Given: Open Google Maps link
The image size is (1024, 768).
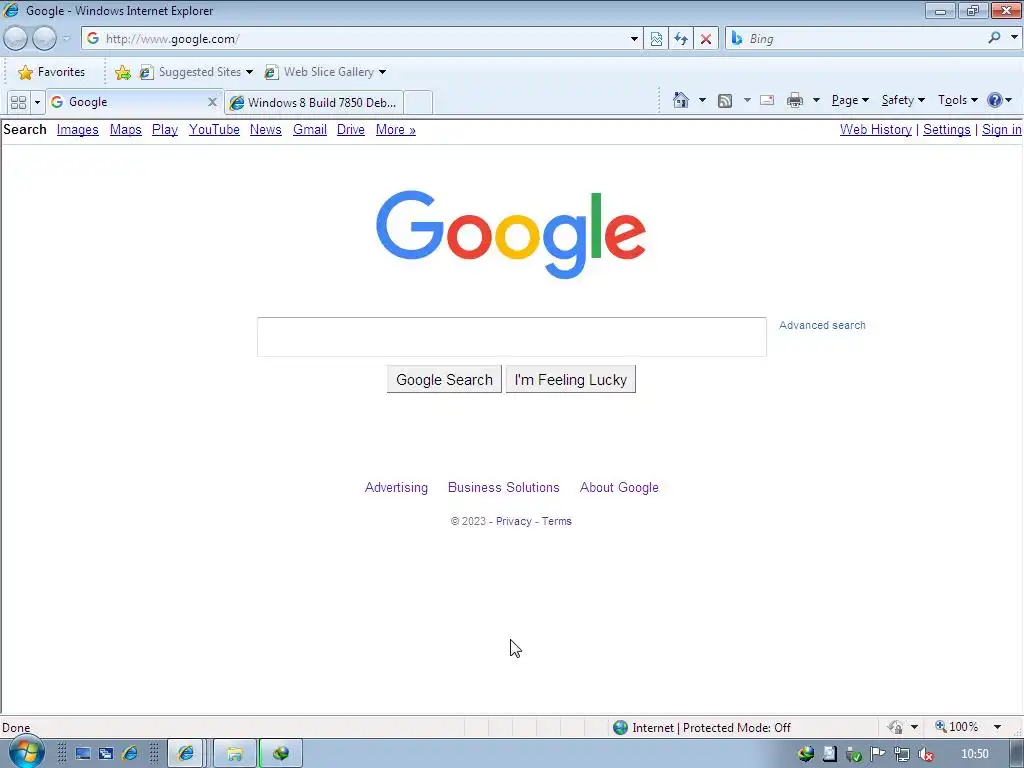Looking at the screenshot, I should [125, 129].
